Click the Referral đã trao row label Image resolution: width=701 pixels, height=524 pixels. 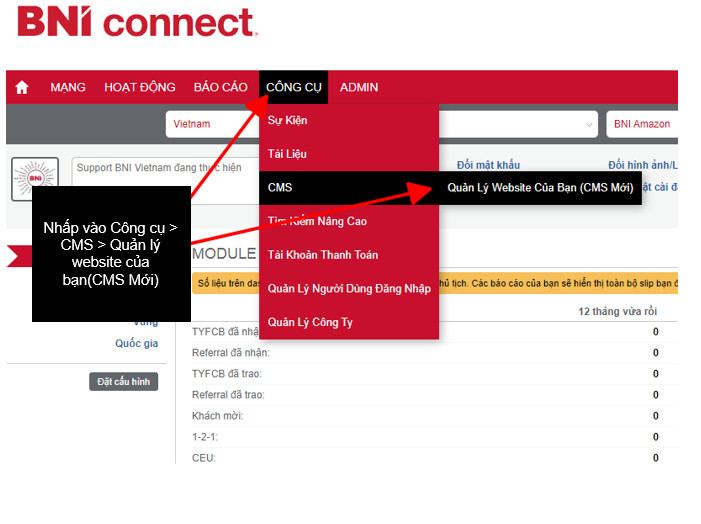[228, 395]
